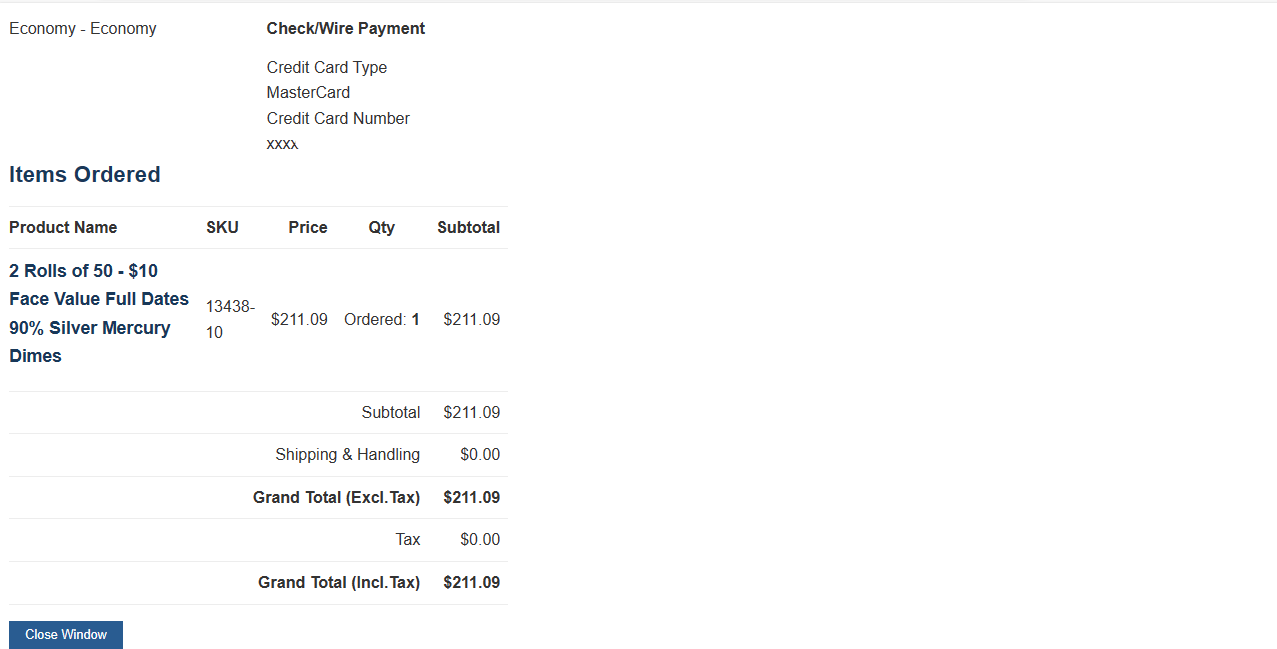Select the SKU value 13438-10
This screenshot has height=649, width=1277.
(230, 319)
